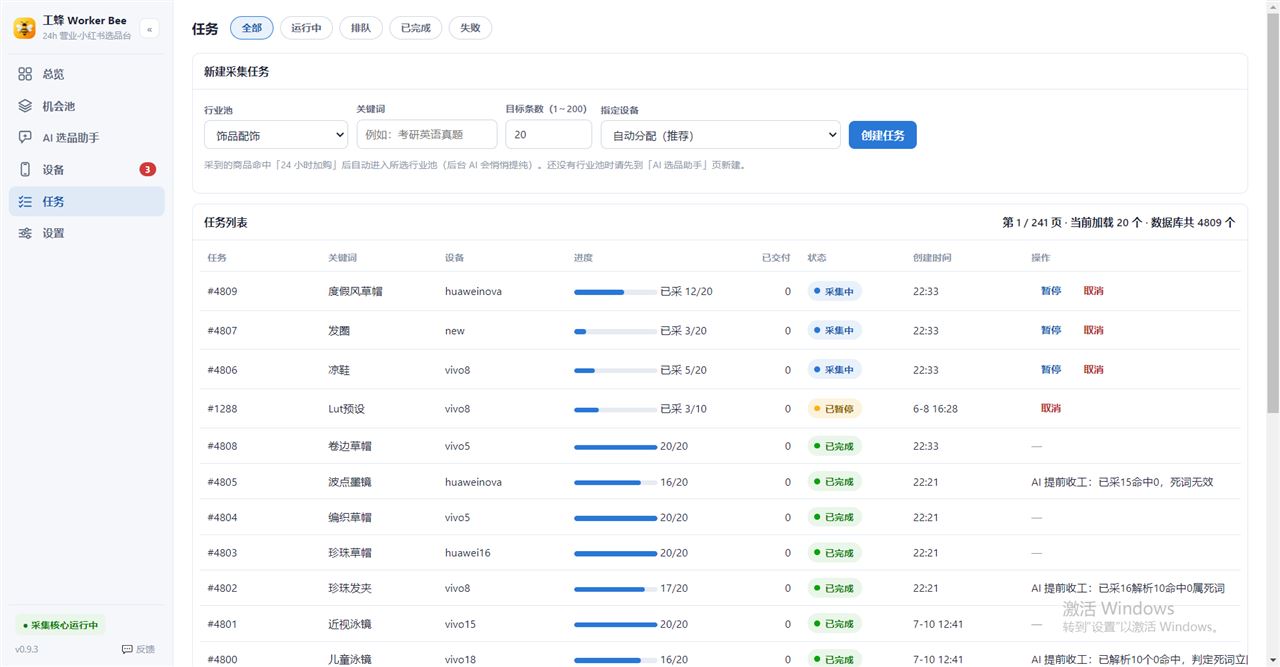This screenshot has width=1280, height=667.
Task: Open the 反馈 feedback link
Action: click(x=138, y=649)
